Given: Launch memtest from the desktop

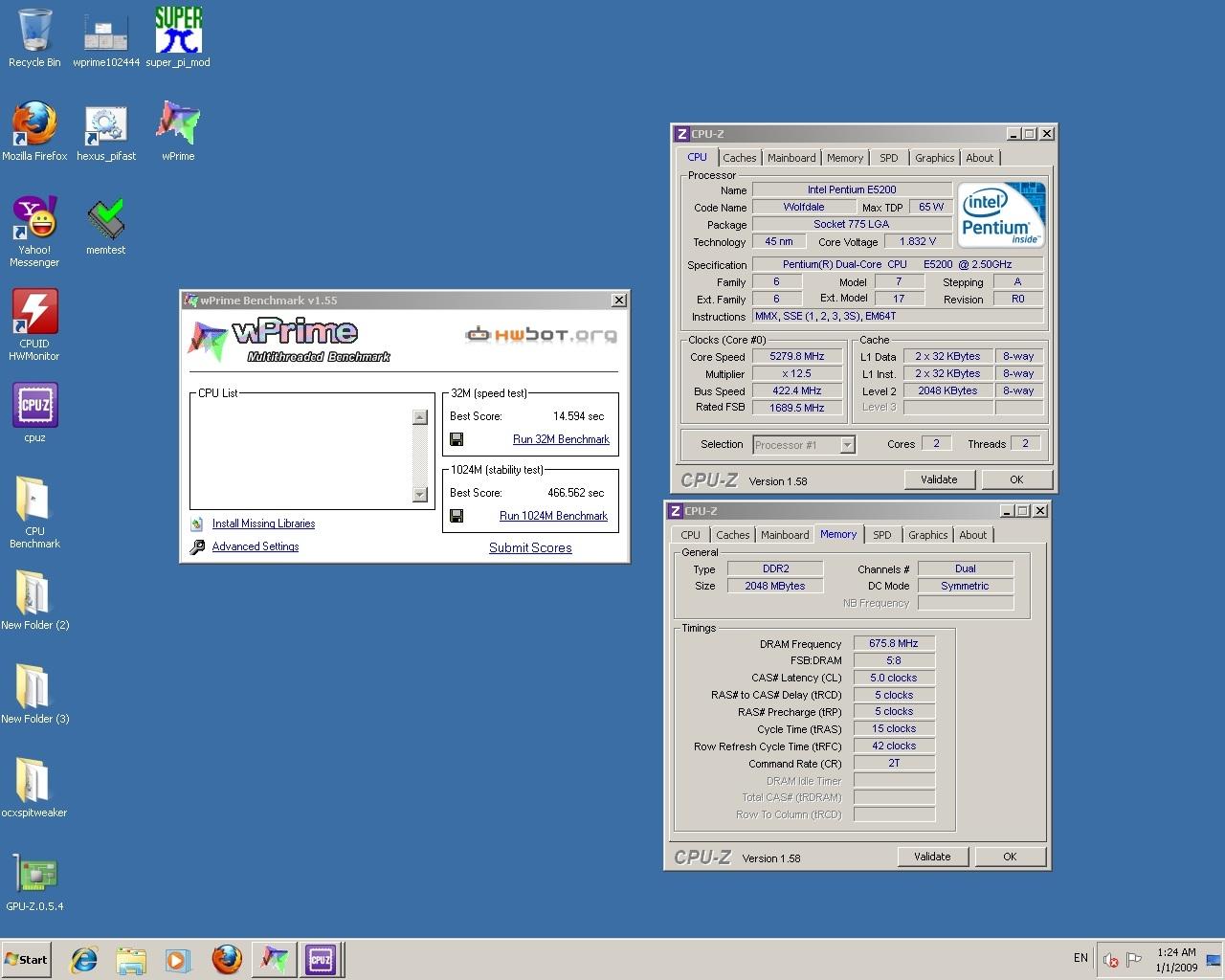Looking at the screenshot, I should pyautogui.click(x=106, y=227).
